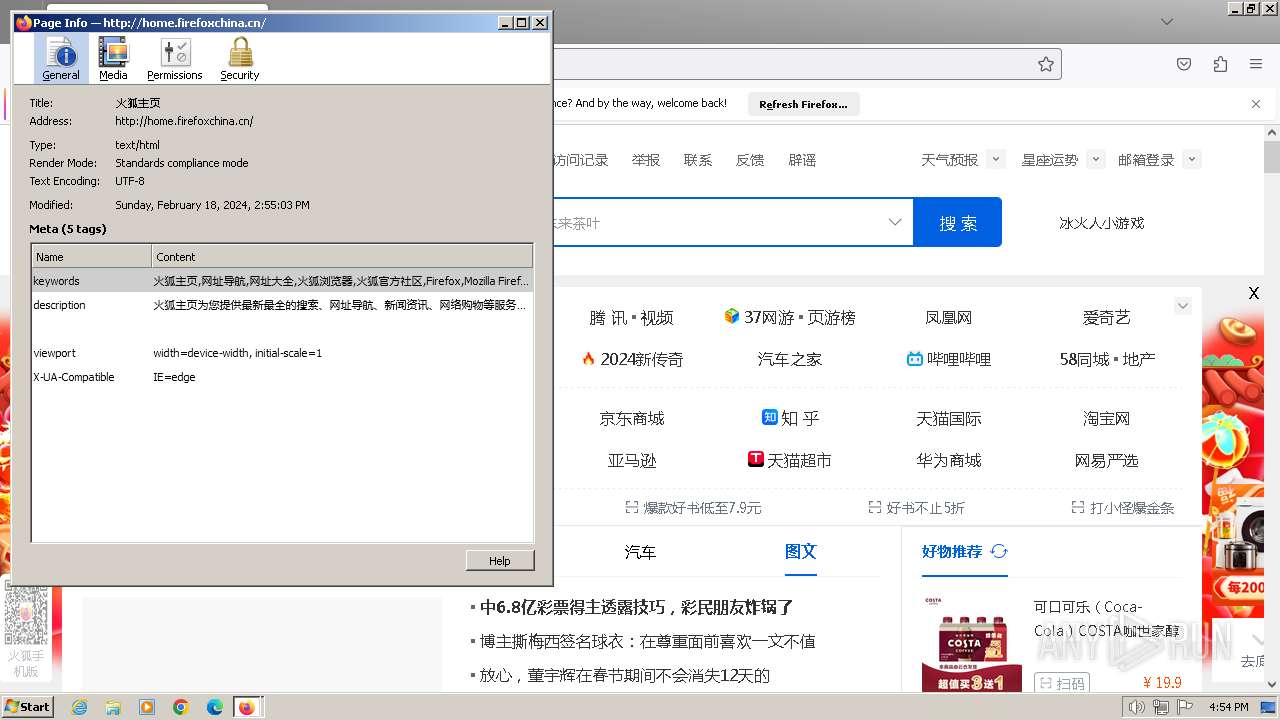1280x720 pixels.
Task: Open the Extensions puzzle icon
Action: pyautogui.click(x=1220, y=64)
